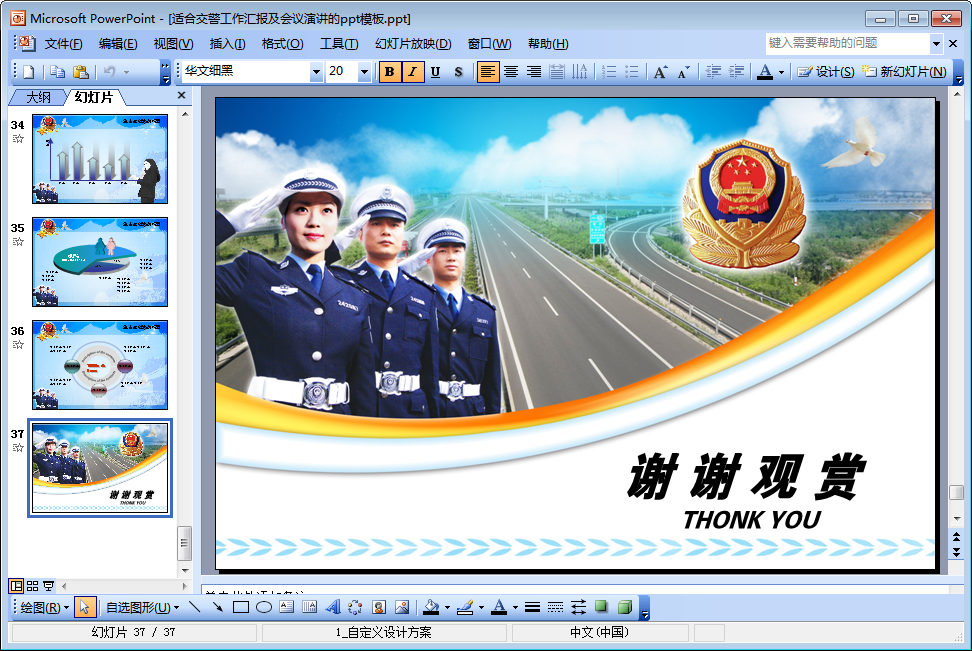Insert WordArt

[x=332, y=608]
